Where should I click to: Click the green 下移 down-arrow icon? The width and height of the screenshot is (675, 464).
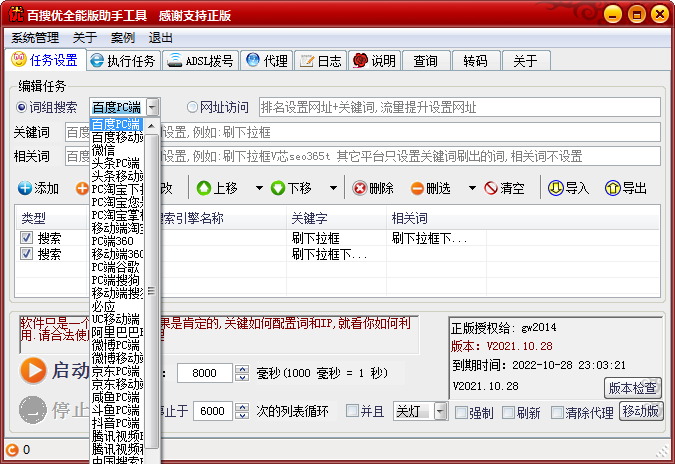[278, 188]
